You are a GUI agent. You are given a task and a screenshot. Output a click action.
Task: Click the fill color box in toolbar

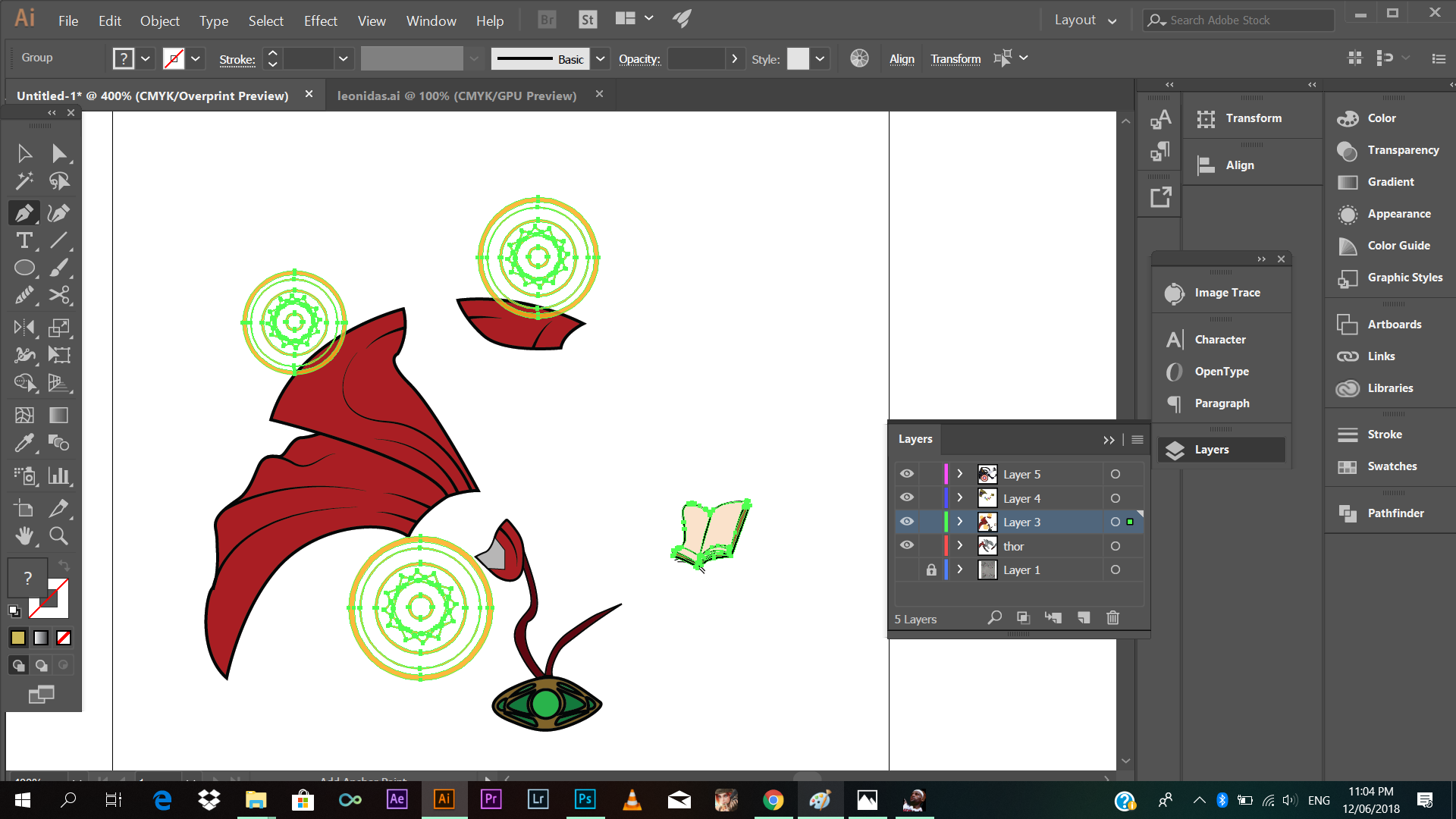(28, 578)
